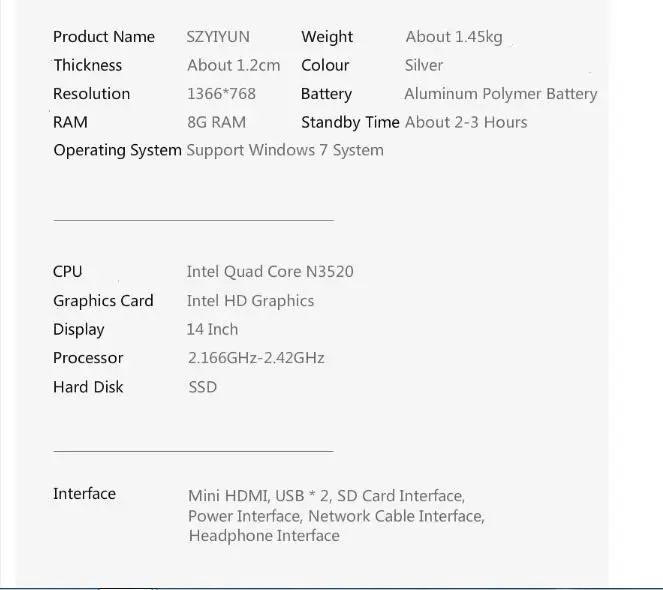This screenshot has height=590, width=663.
Task: Click the Standby Time label
Action: [x=350, y=122]
